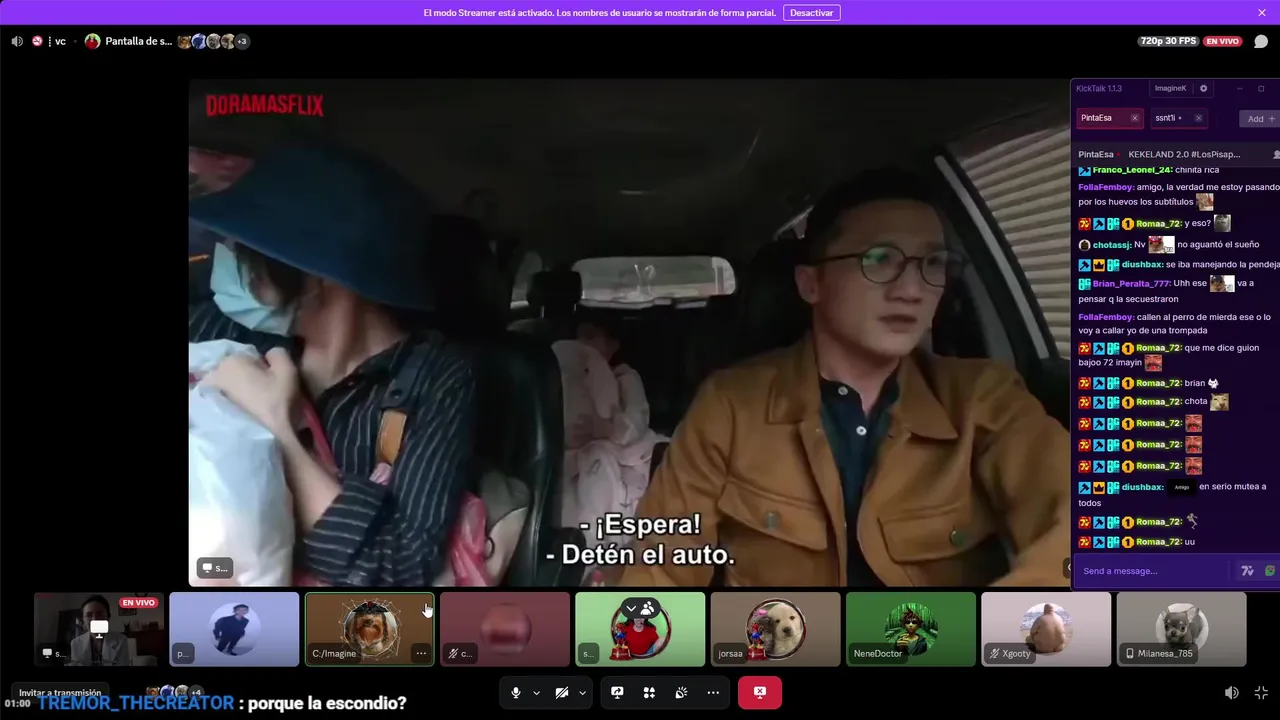Screen dimensions: 1280x720
Task: Click username Franco_Leonel_24 in chat
Action: [x=1131, y=170]
